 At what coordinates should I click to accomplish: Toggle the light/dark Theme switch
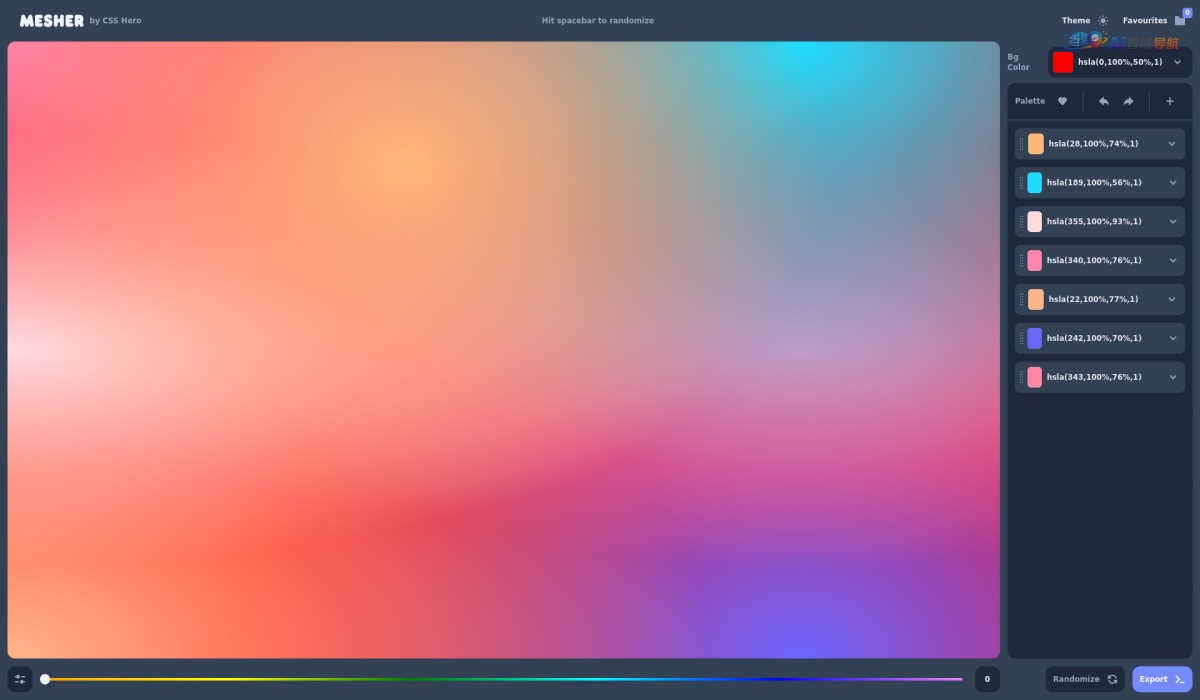[1103, 20]
